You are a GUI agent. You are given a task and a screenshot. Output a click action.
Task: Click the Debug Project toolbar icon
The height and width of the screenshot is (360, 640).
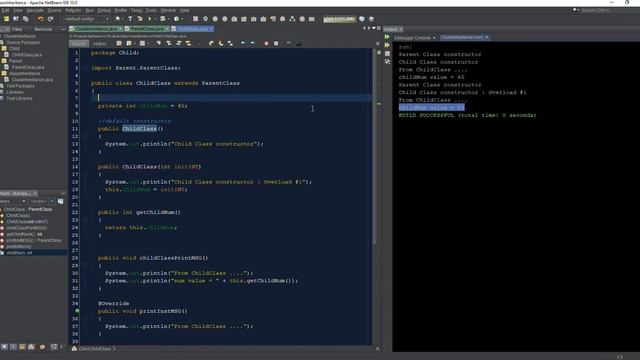[x=163, y=19]
